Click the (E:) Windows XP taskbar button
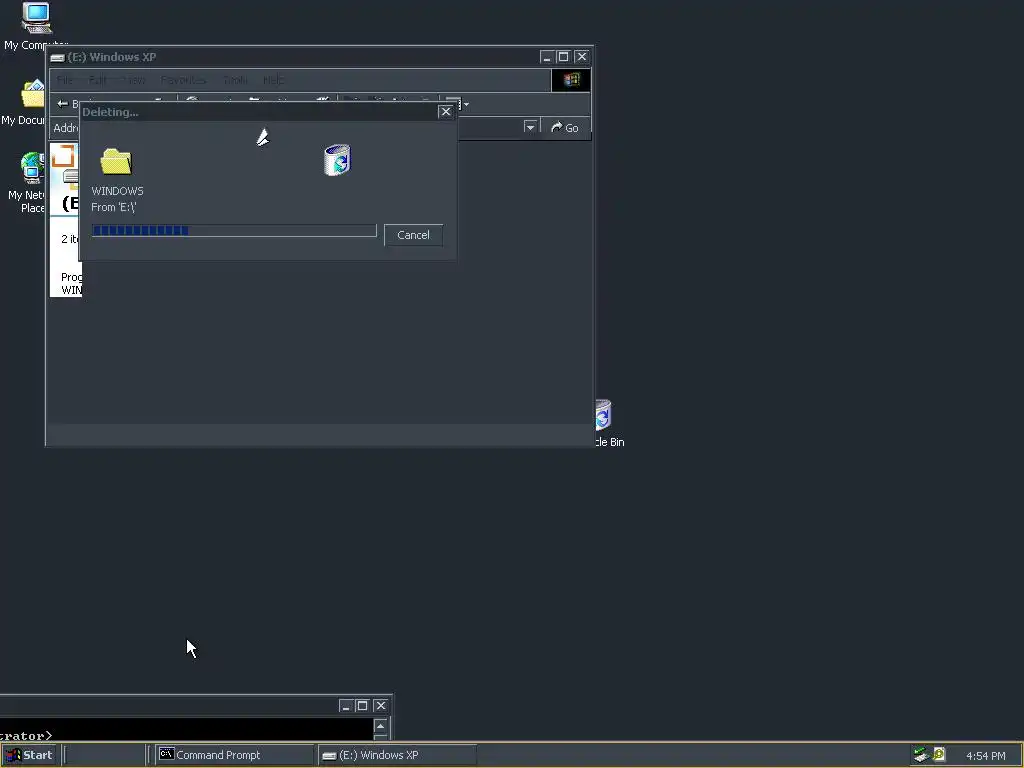1024x768 pixels. [398, 755]
